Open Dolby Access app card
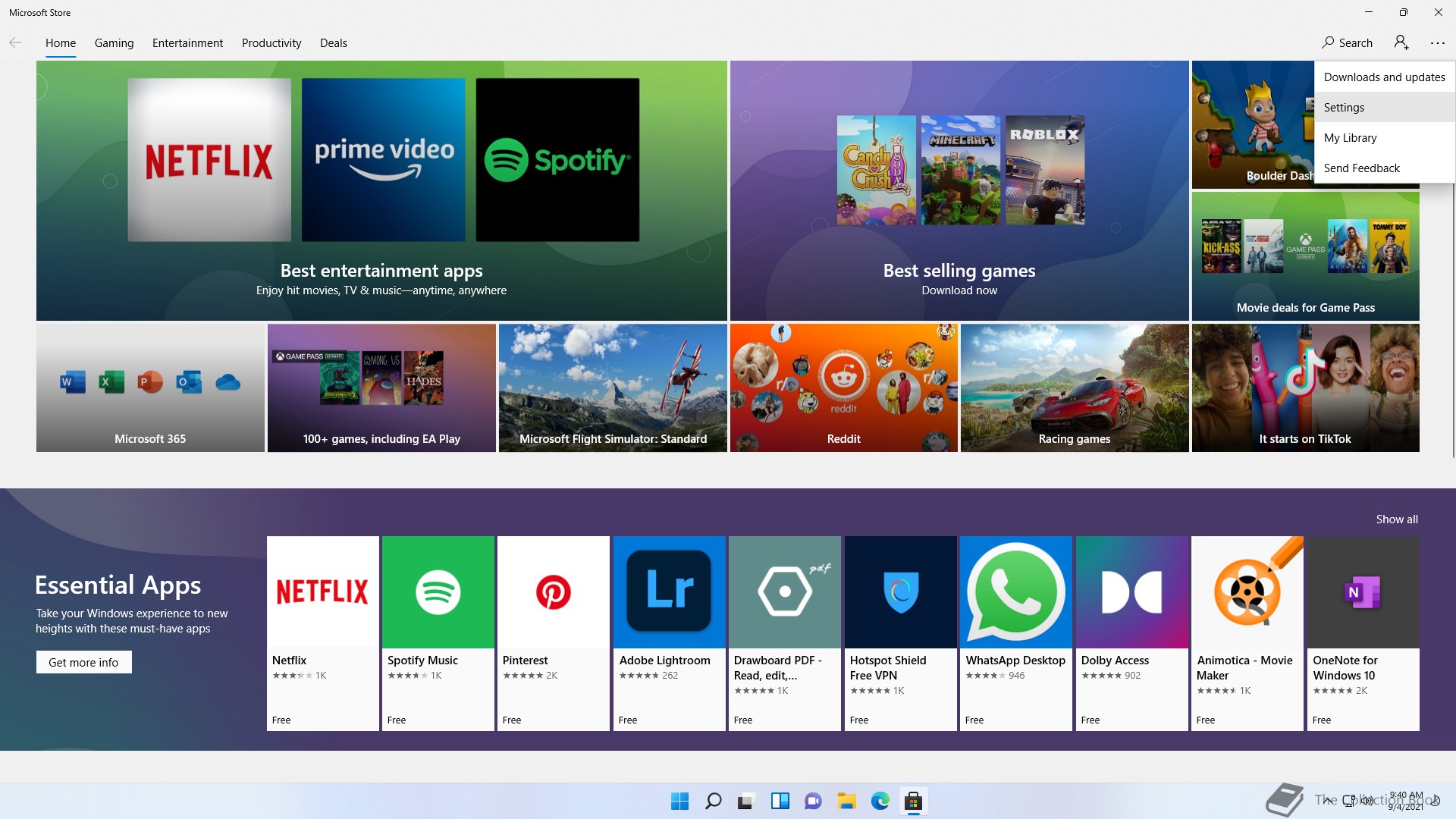The image size is (1456, 819). point(1132,633)
